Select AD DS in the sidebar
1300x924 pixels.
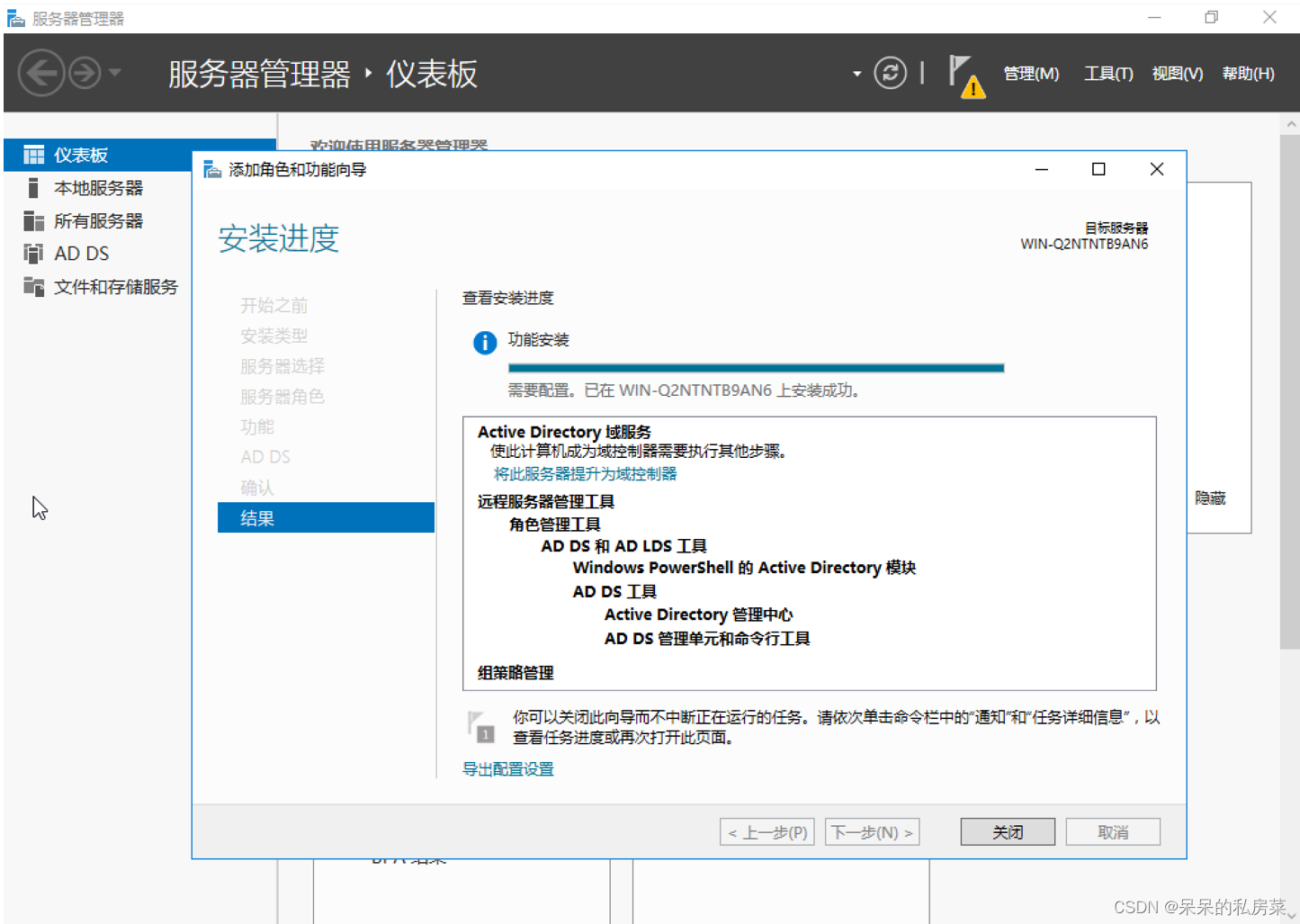(81, 254)
